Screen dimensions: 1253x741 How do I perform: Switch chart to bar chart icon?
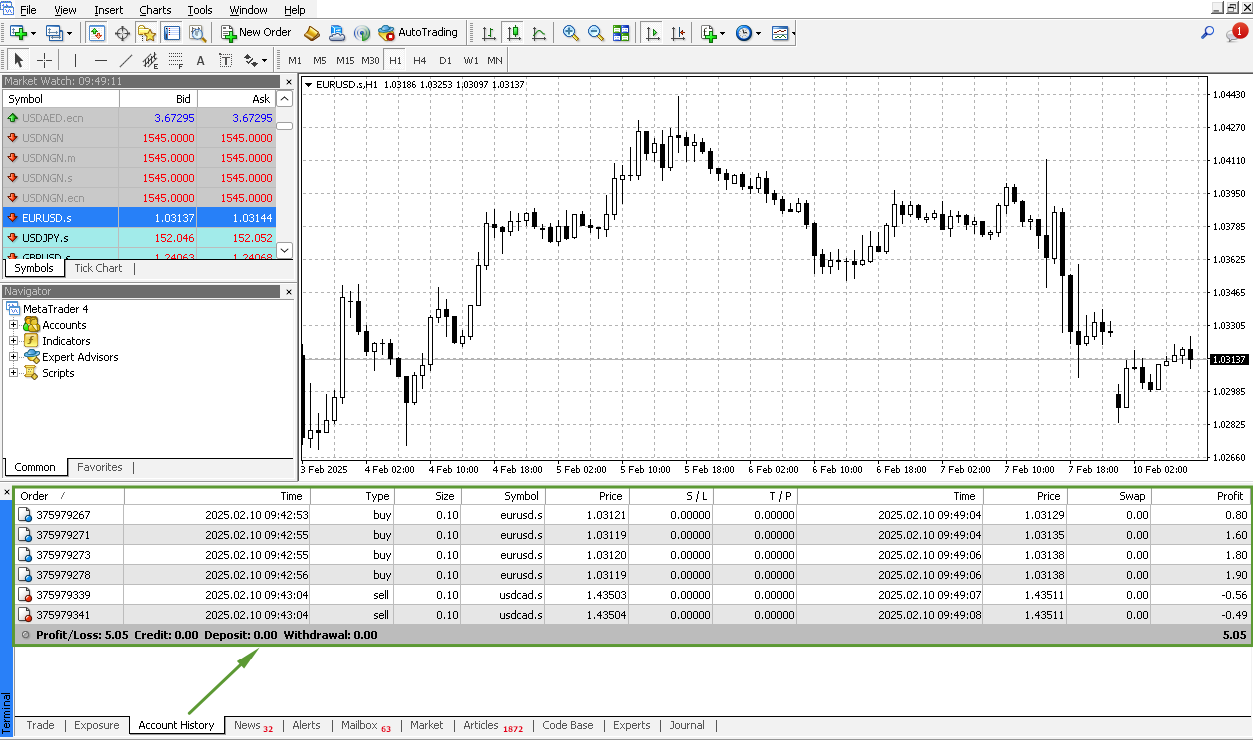click(x=489, y=33)
